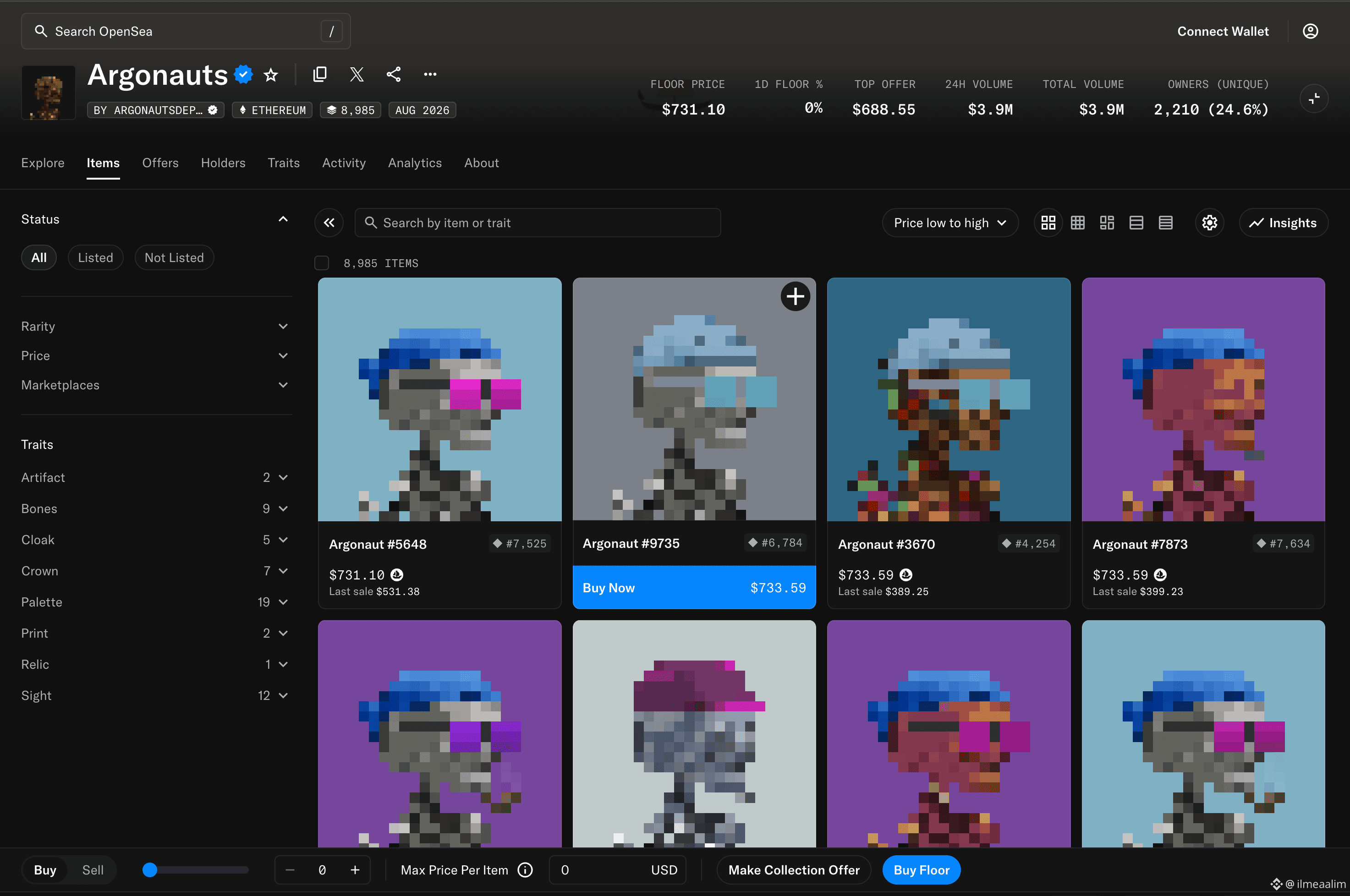Expand the Print trait
The height and width of the screenshot is (896, 1350).
[154, 633]
